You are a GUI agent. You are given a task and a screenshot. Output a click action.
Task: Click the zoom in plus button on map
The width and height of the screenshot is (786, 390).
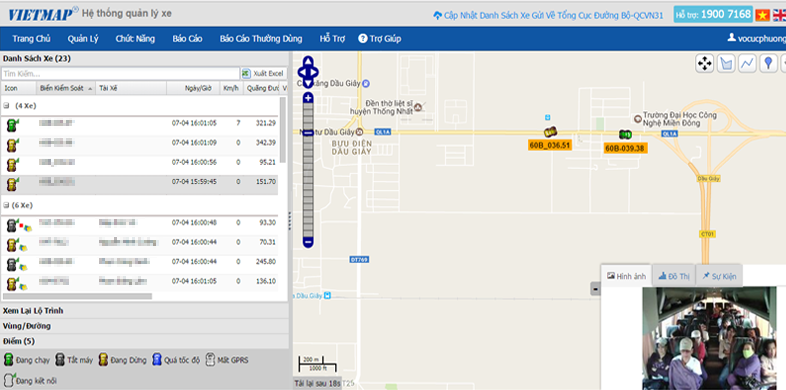point(308,98)
